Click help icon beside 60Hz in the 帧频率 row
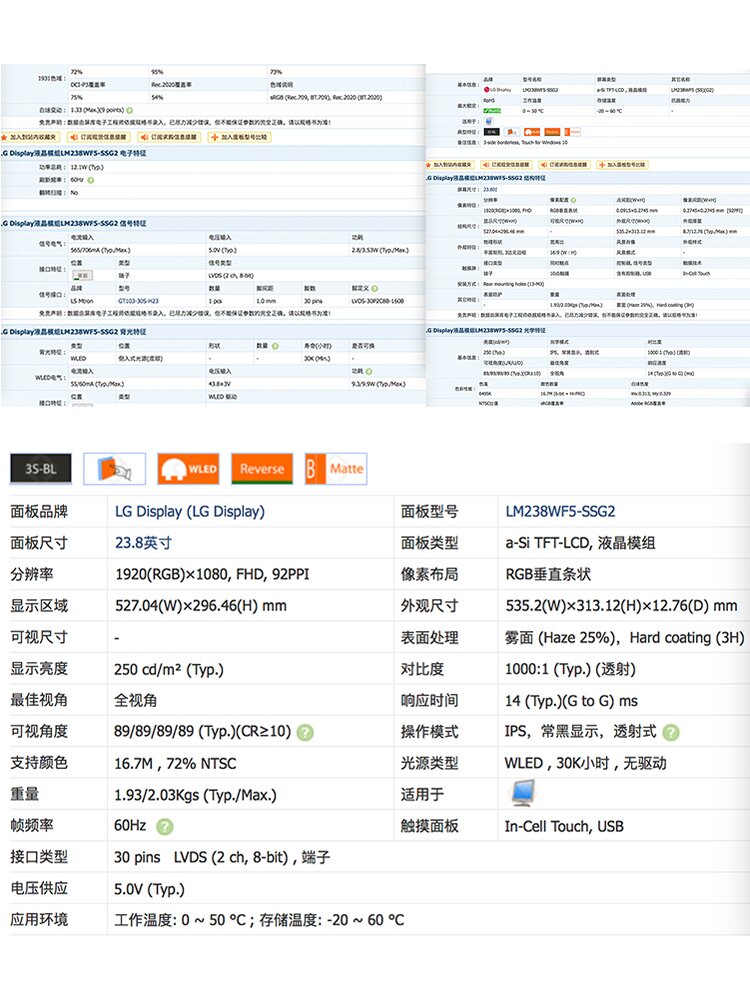The height and width of the screenshot is (1000, 750). (165, 827)
